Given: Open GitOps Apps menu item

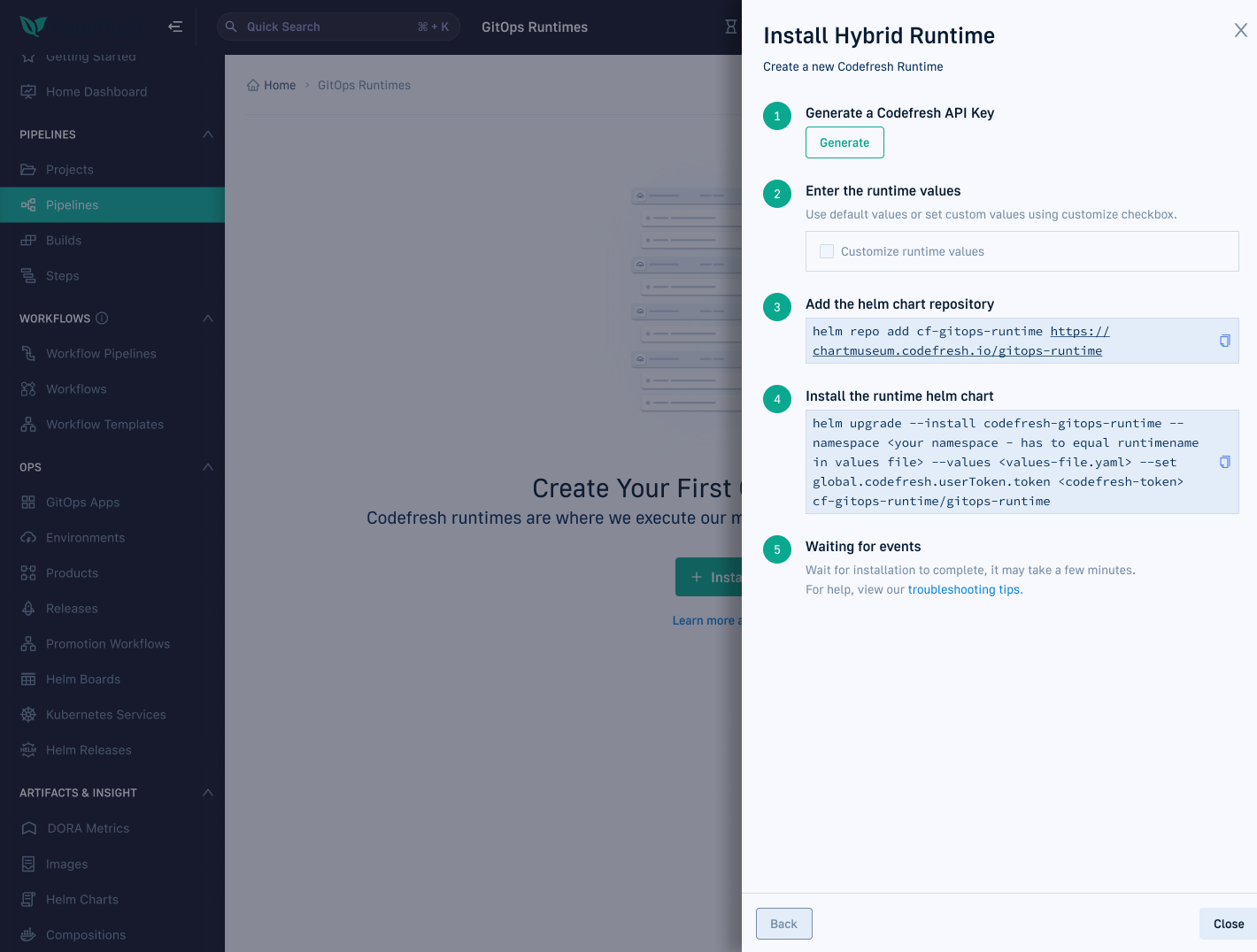Looking at the screenshot, I should (112, 503).
